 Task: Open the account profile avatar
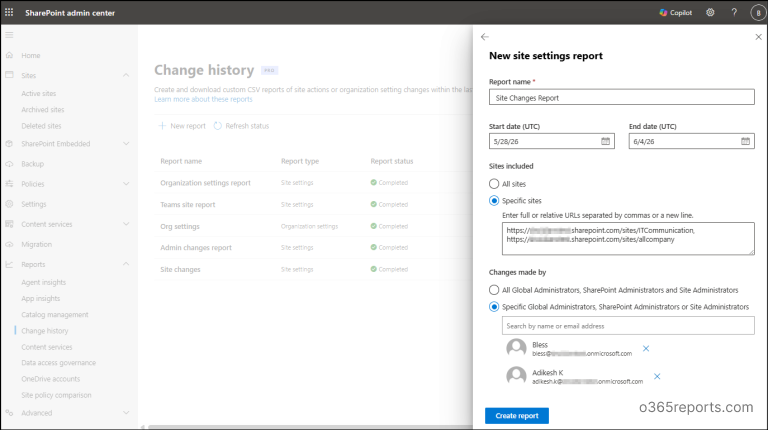pos(758,13)
